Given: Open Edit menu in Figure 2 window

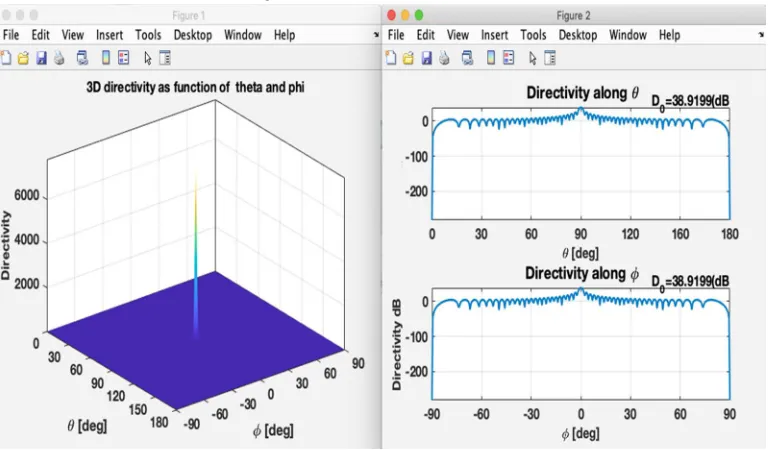Looking at the screenshot, I should tap(425, 35).
